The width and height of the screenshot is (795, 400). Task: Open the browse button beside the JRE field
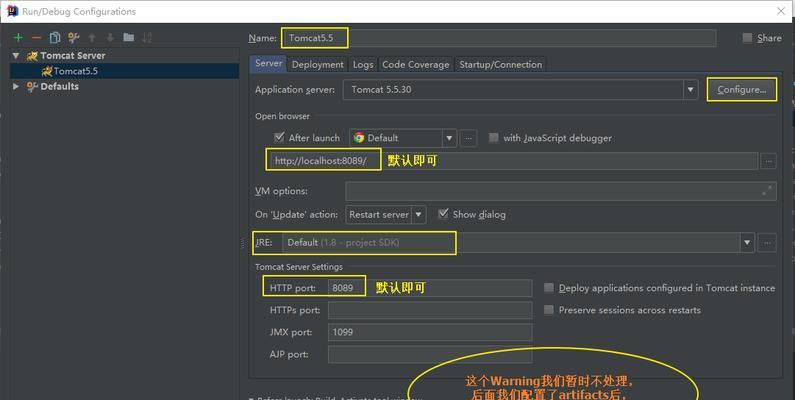coord(767,243)
